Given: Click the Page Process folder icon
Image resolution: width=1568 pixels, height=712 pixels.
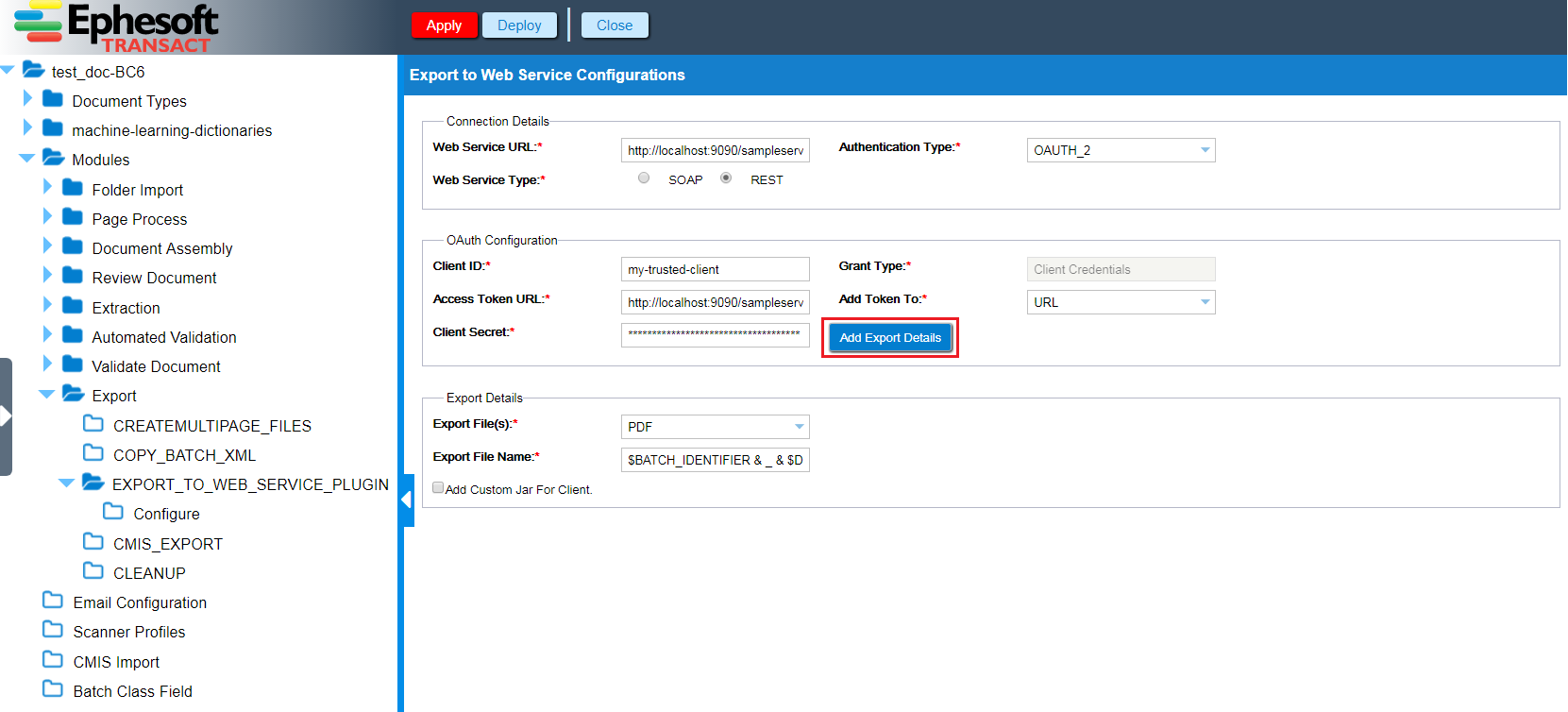Looking at the screenshot, I should click(x=73, y=217).
